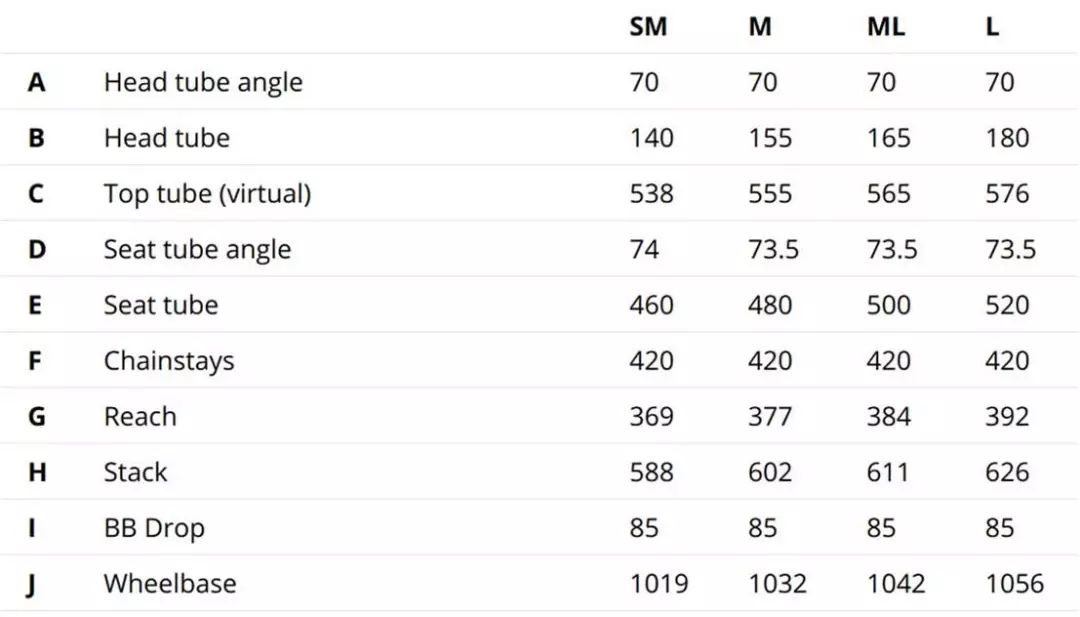The width and height of the screenshot is (1080, 617).
Task: Click the Seat tube value 500
Action: (x=889, y=305)
